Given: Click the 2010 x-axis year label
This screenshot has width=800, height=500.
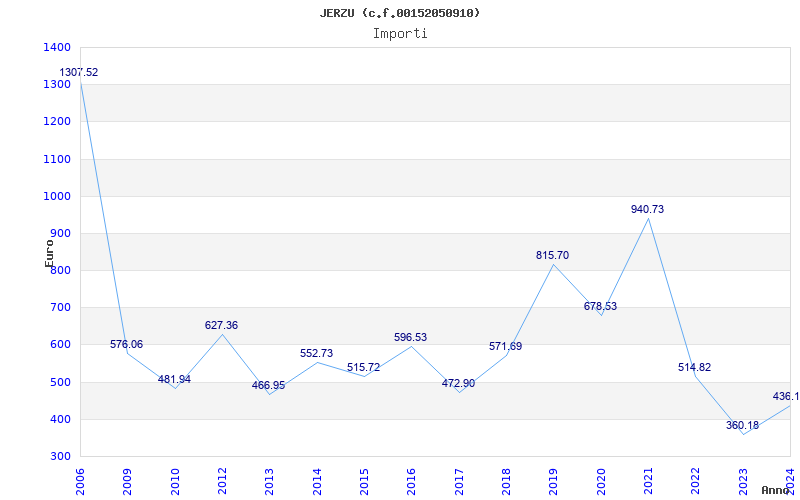Looking at the screenshot, I should pyautogui.click(x=175, y=482).
